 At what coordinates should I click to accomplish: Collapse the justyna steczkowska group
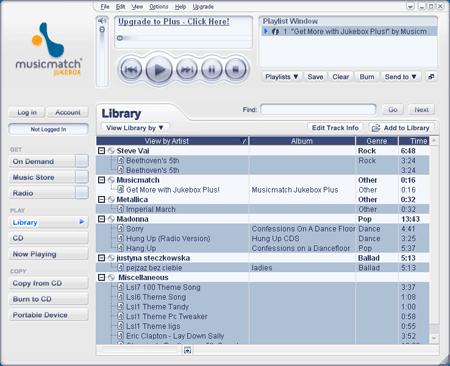pyautogui.click(x=102, y=258)
